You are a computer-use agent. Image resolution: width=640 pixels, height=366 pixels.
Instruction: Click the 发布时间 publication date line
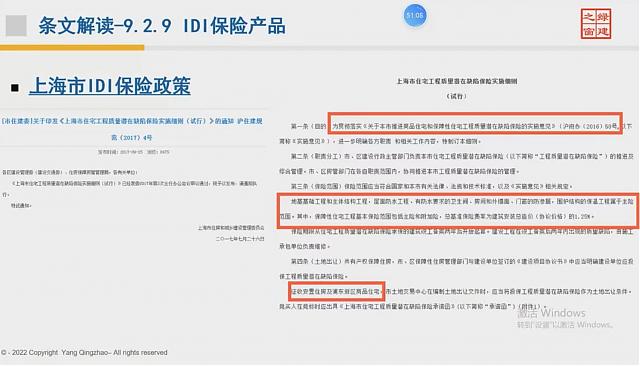(133, 152)
